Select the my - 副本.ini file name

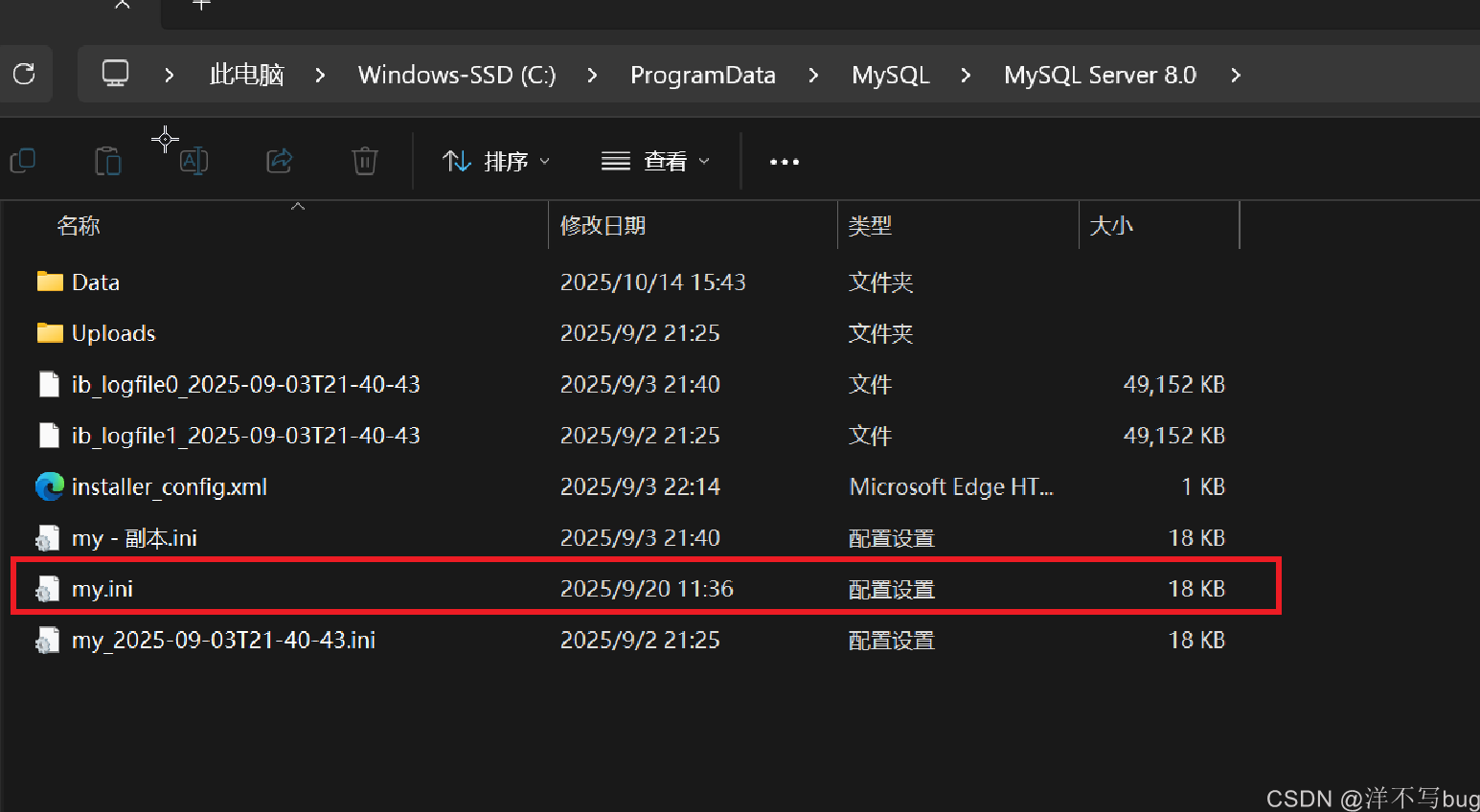[x=135, y=538]
